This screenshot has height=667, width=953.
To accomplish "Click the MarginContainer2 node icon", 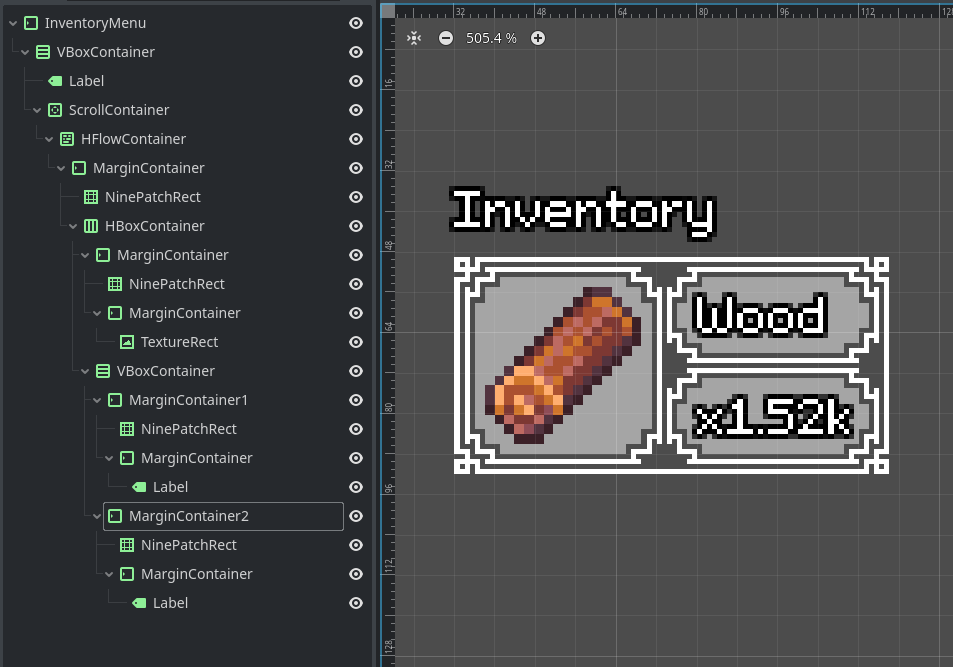I will click(x=115, y=516).
